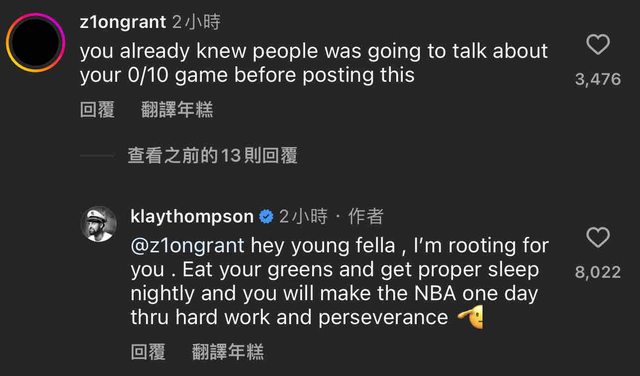
Task: Open z1ongrant's story from the ringed avatar
Action: 36,42
